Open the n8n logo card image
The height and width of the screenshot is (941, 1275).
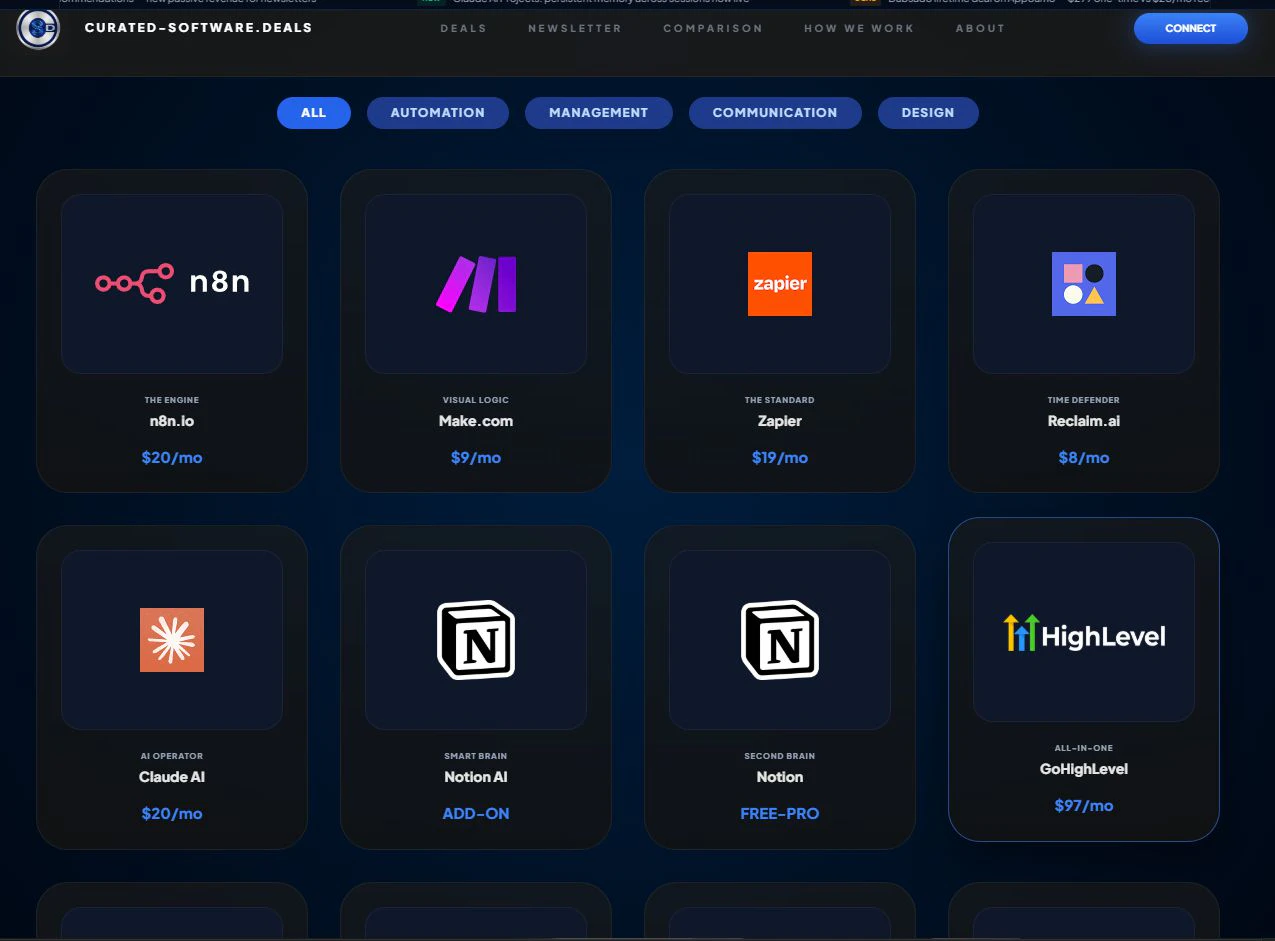coord(172,284)
